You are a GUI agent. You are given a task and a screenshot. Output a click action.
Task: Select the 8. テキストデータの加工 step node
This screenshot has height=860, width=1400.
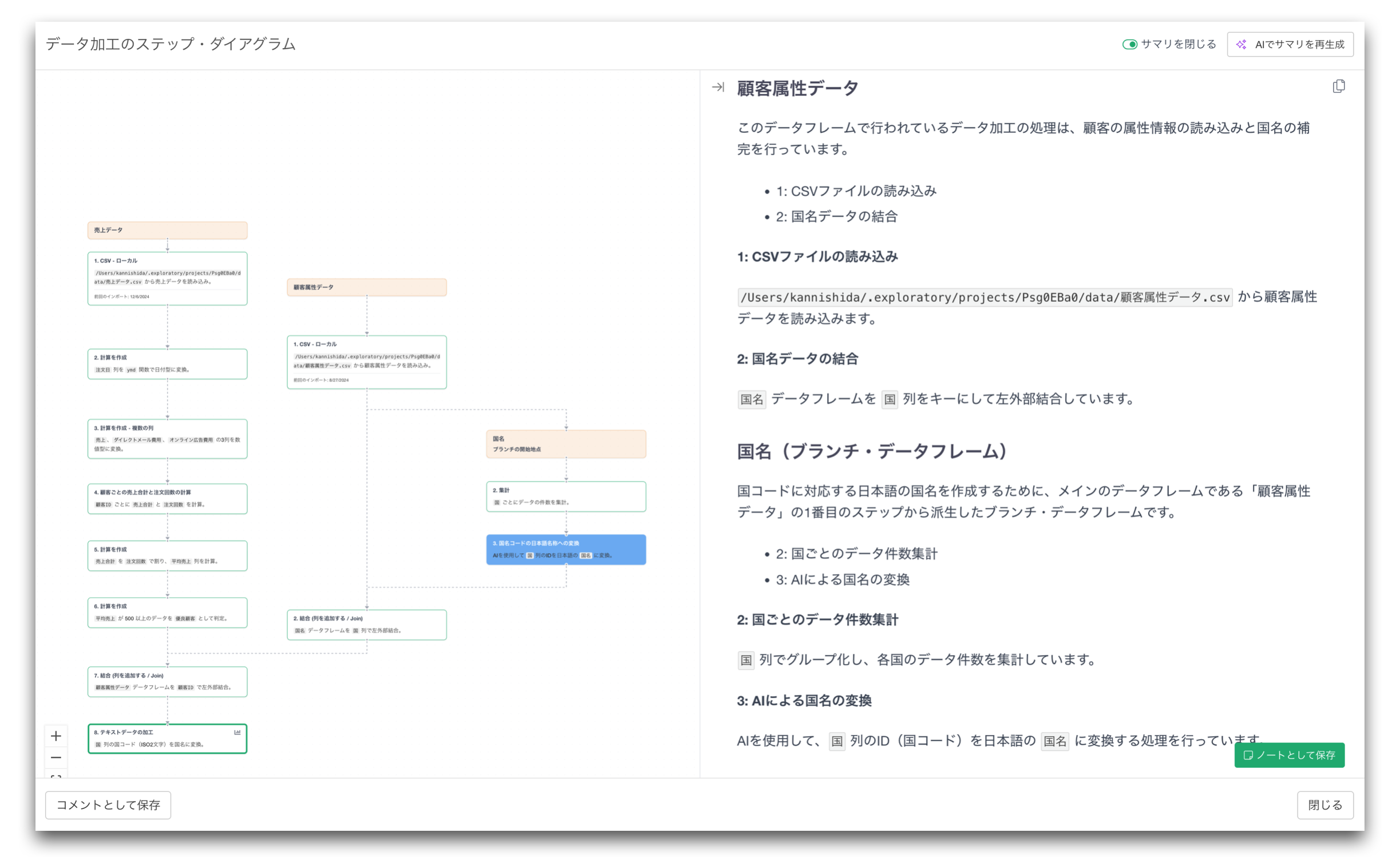point(167,739)
